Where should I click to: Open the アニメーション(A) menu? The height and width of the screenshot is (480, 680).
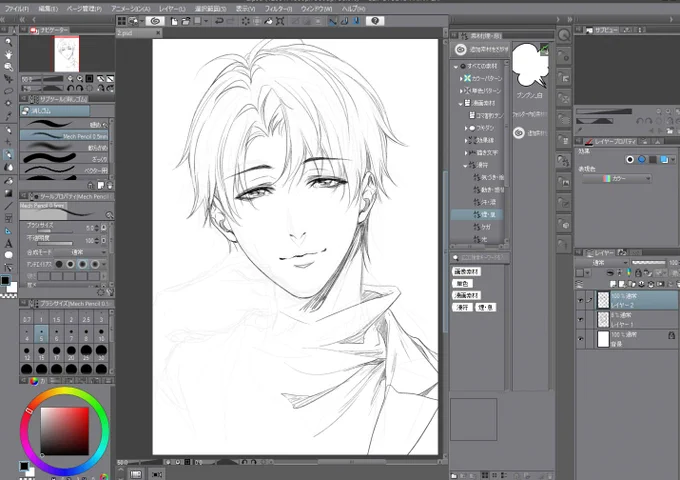pyautogui.click(x=131, y=9)
